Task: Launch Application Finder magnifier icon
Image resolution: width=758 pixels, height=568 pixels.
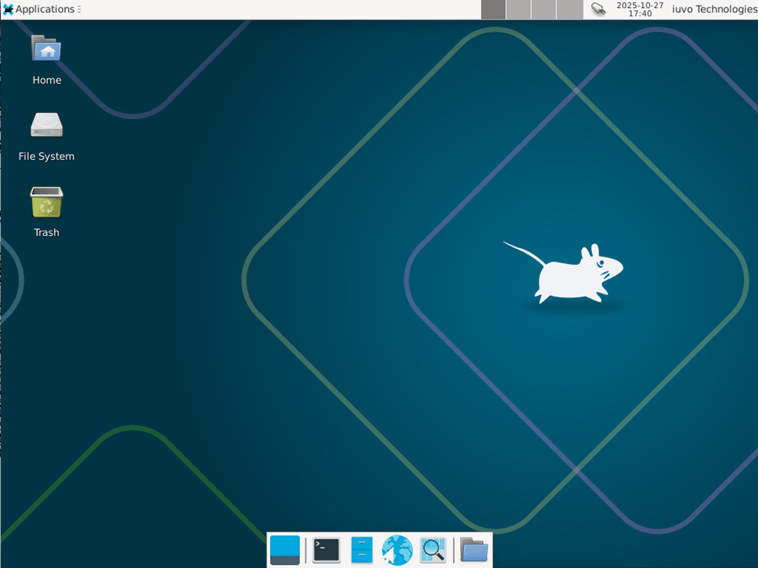Action: click(433, 550)
